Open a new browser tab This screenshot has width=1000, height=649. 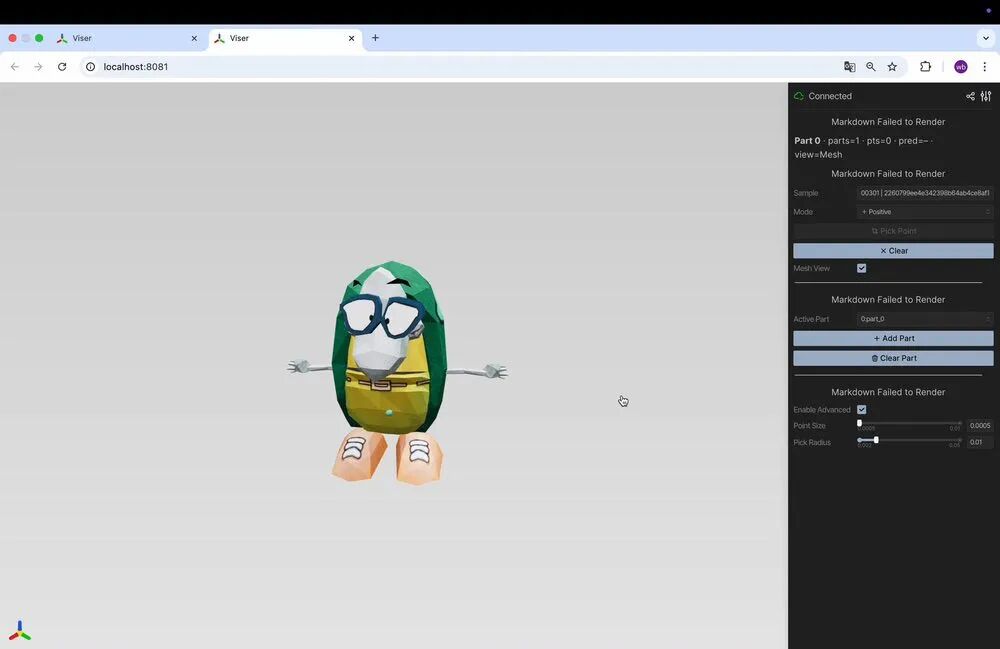pyautogui.click(x=375, y=38)
